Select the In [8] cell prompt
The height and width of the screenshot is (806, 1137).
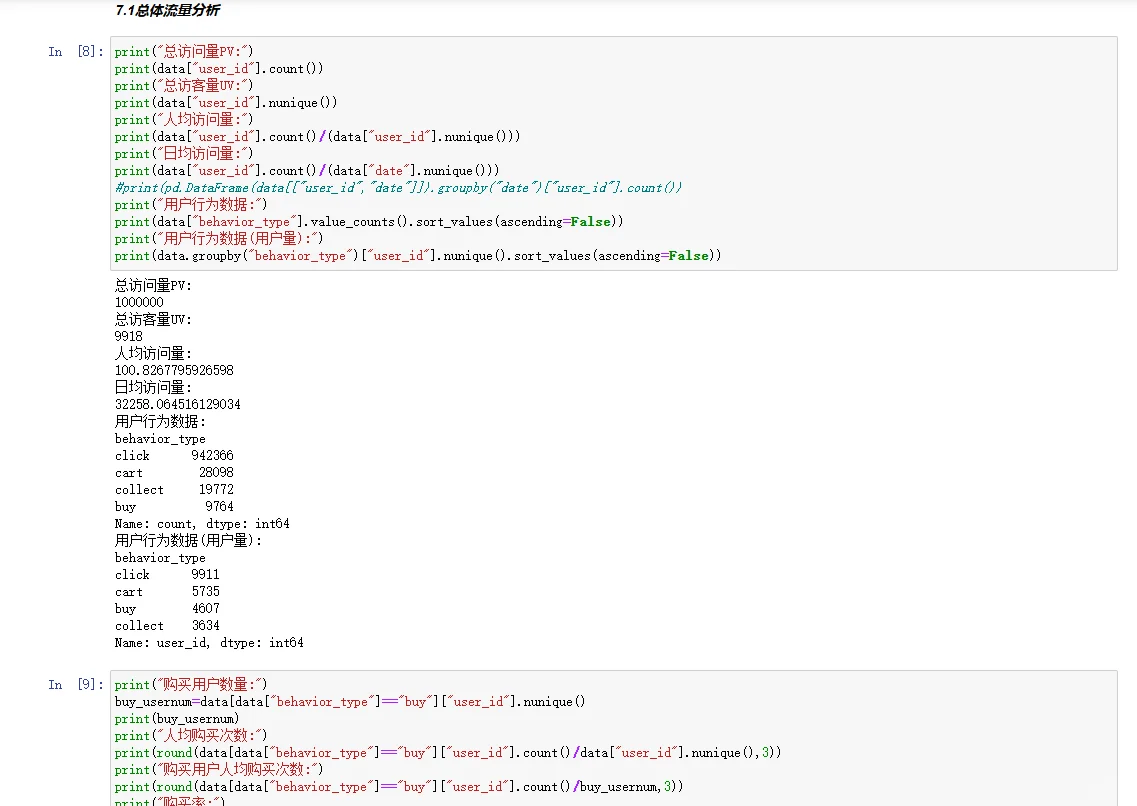[x=76, y=51]
